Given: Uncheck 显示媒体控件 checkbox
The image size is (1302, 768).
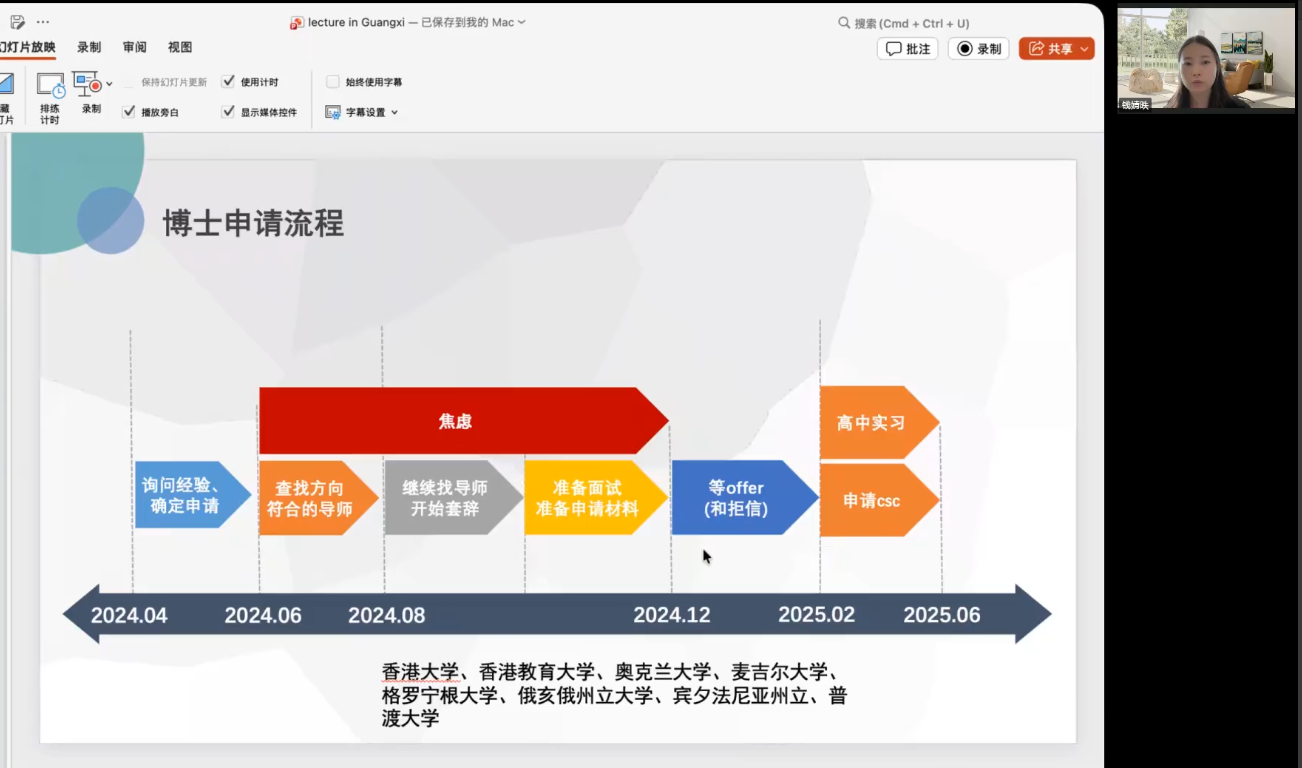Looking at the screenshot, I should click(228, 112).
